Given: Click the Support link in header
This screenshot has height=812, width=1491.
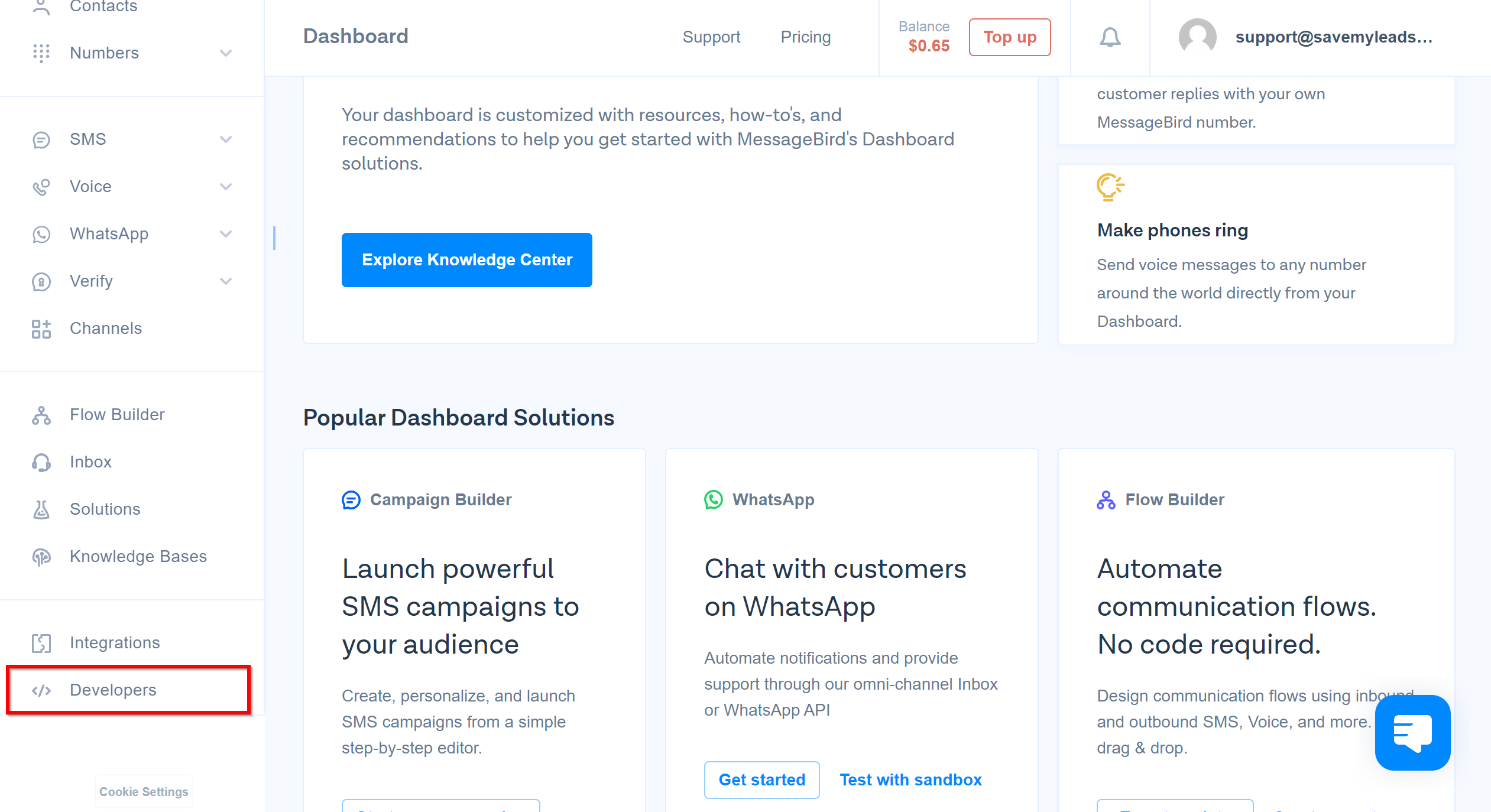Looking at the screenshot, I should pyautogui.click(x=711, y=37).
